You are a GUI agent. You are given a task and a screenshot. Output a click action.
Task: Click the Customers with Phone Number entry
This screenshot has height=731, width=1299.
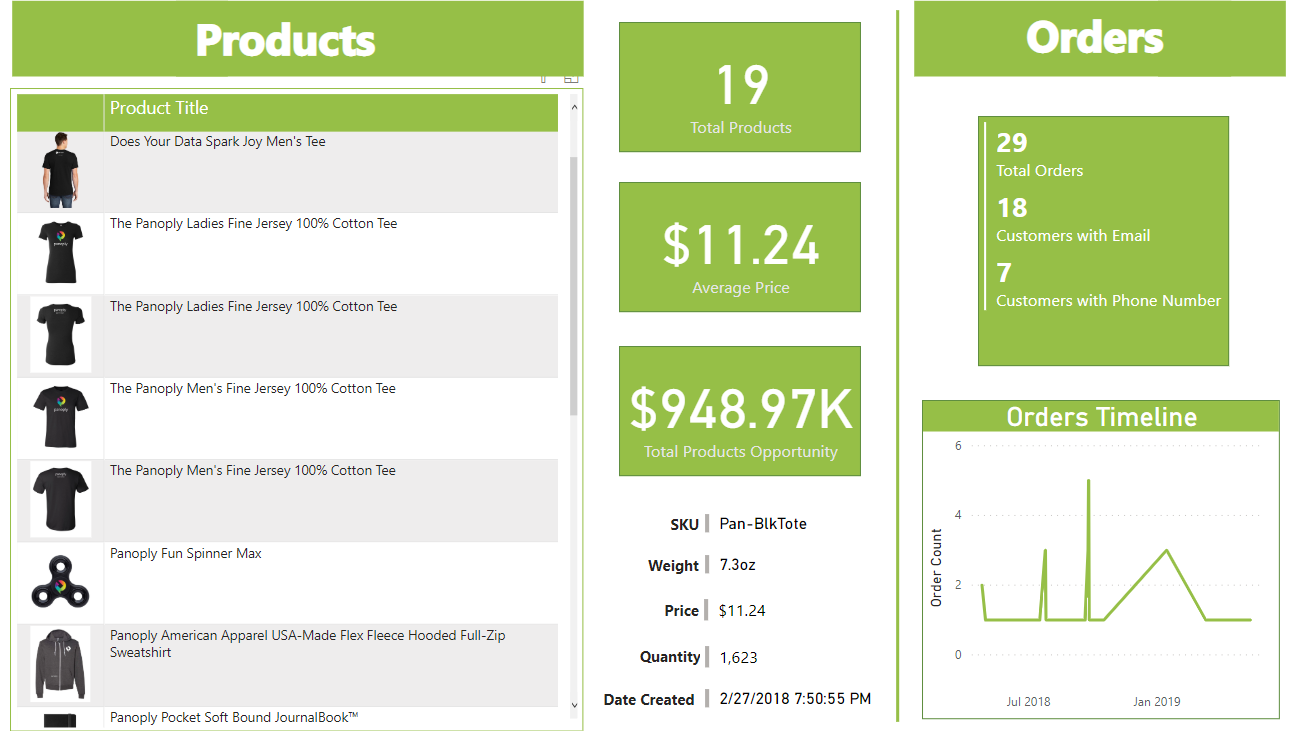(1108, 300)
